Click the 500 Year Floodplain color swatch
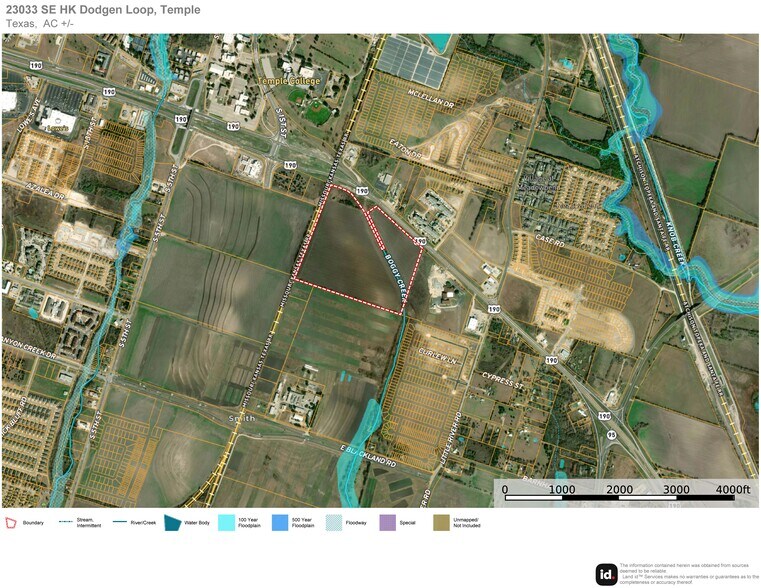 280,523
